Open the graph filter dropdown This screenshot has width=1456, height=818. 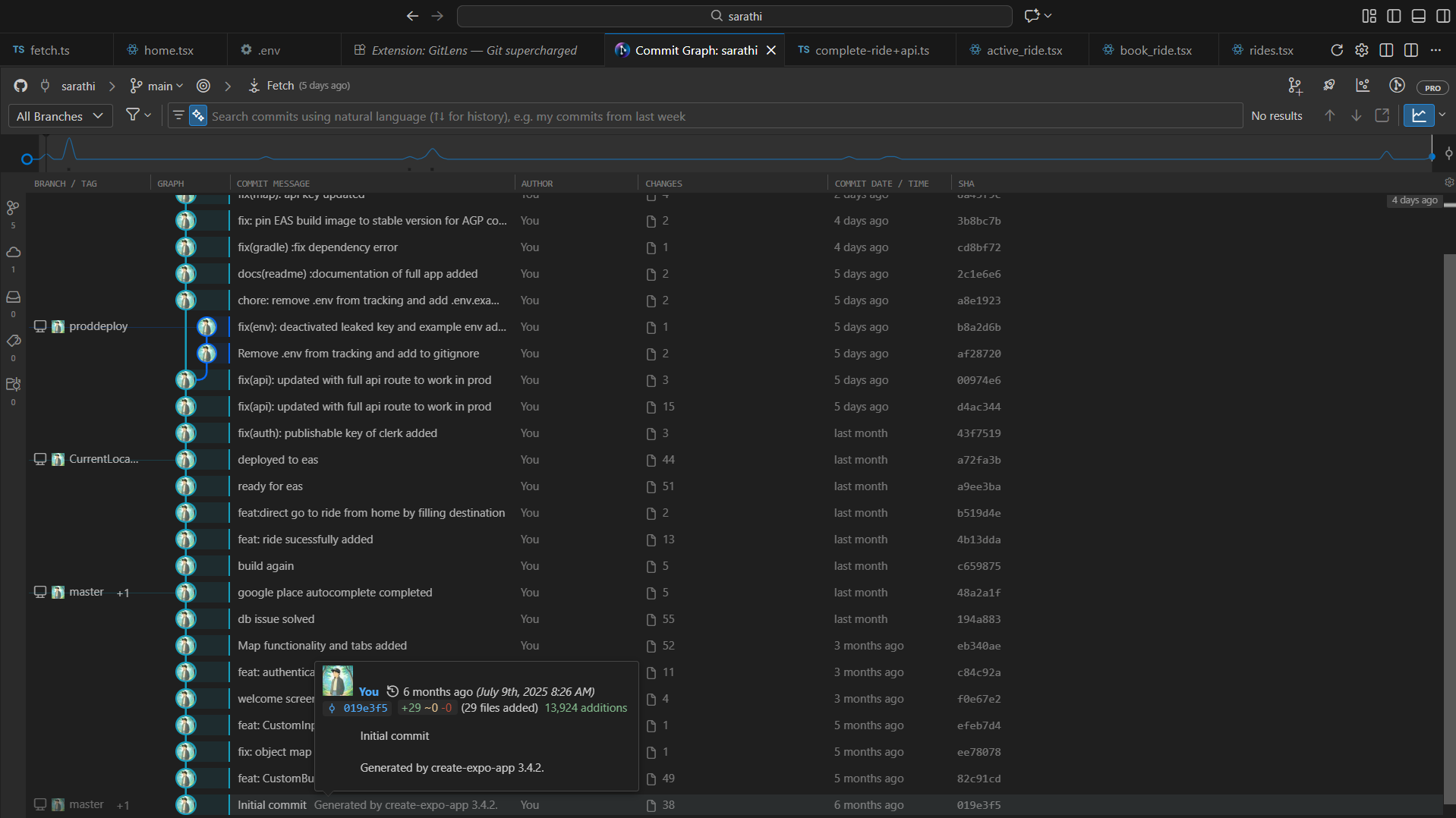pyautogui.click(x=137, y=115)
